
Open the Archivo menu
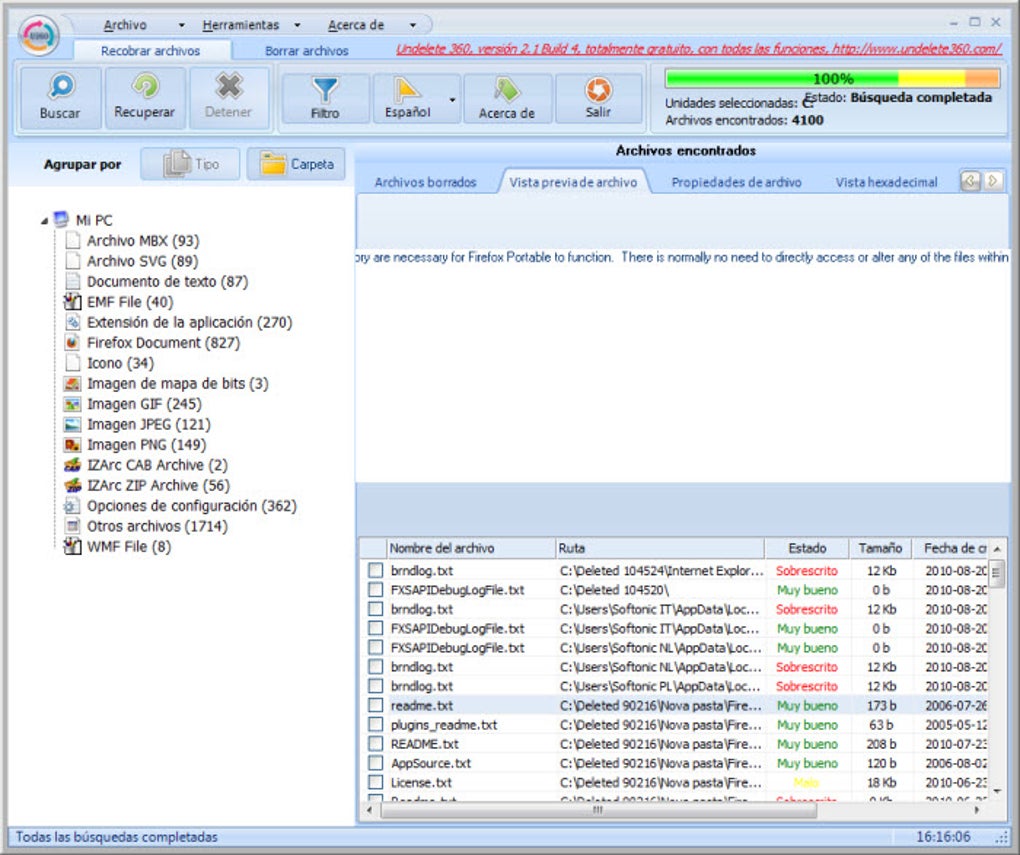pyautogui.click(x=125, y=25)
